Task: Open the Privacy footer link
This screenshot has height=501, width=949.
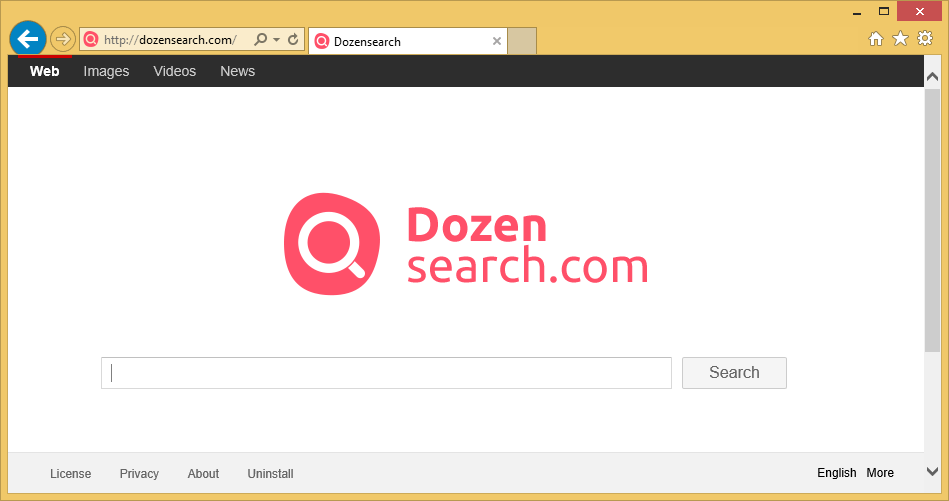Action: click(139, 474)
